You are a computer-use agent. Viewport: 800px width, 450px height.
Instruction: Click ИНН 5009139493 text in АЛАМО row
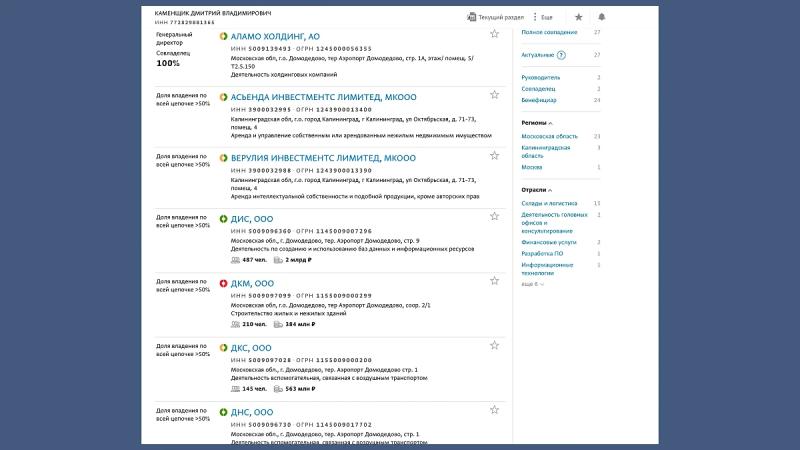click(x=261, y=49)
